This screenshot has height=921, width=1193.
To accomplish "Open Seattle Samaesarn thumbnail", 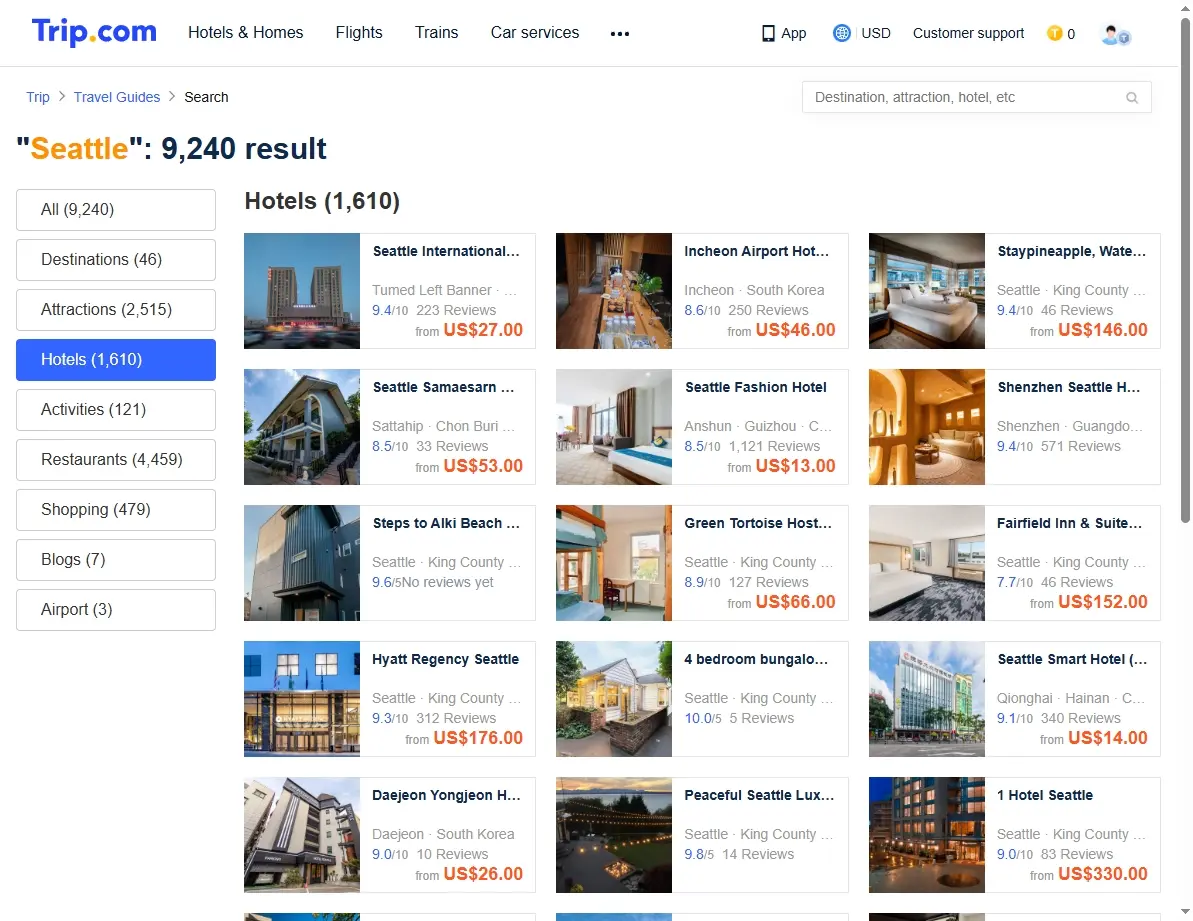I will [x=302, y=427].
